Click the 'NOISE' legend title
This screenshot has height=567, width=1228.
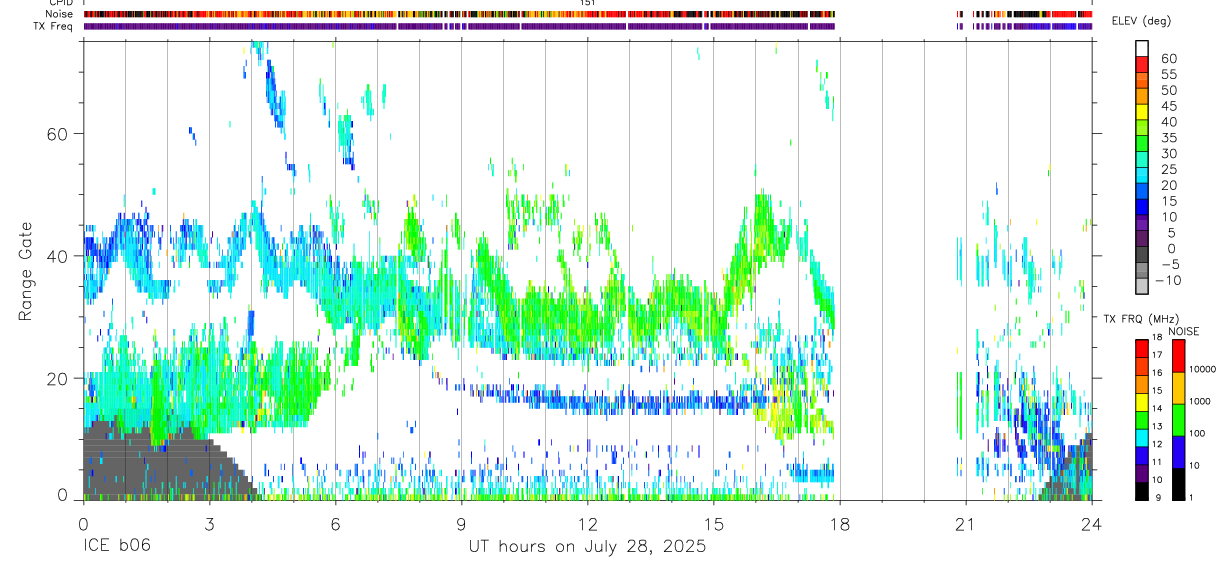[1183, 331]
